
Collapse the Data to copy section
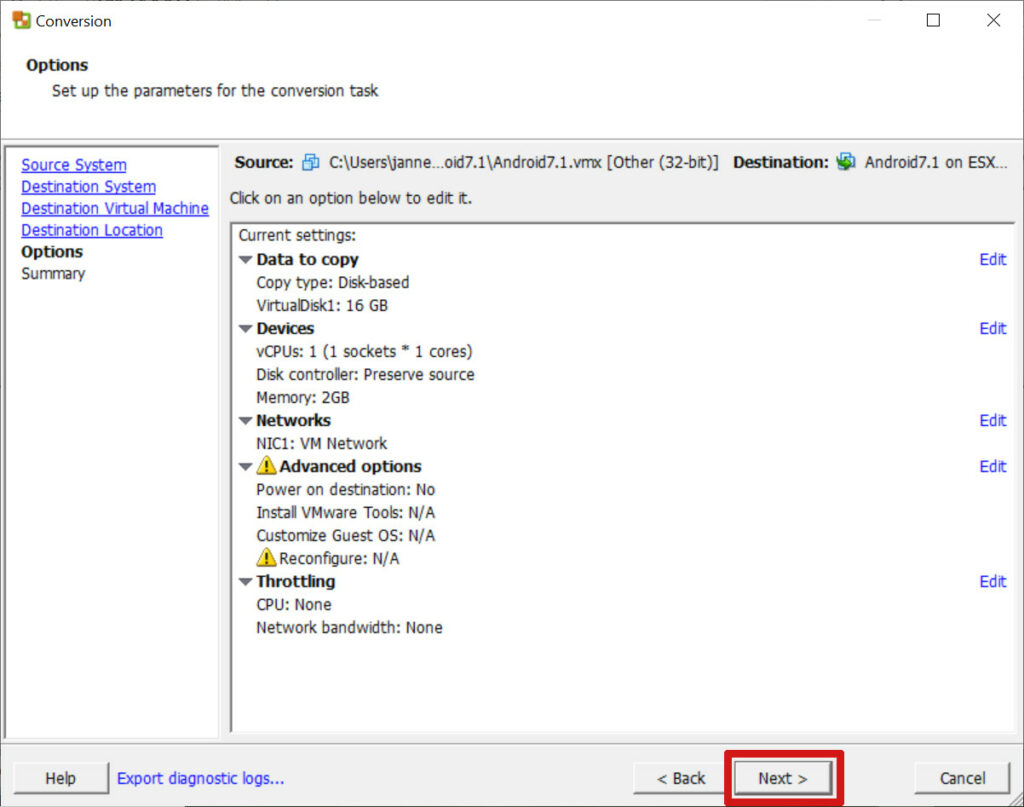[246, 259]
